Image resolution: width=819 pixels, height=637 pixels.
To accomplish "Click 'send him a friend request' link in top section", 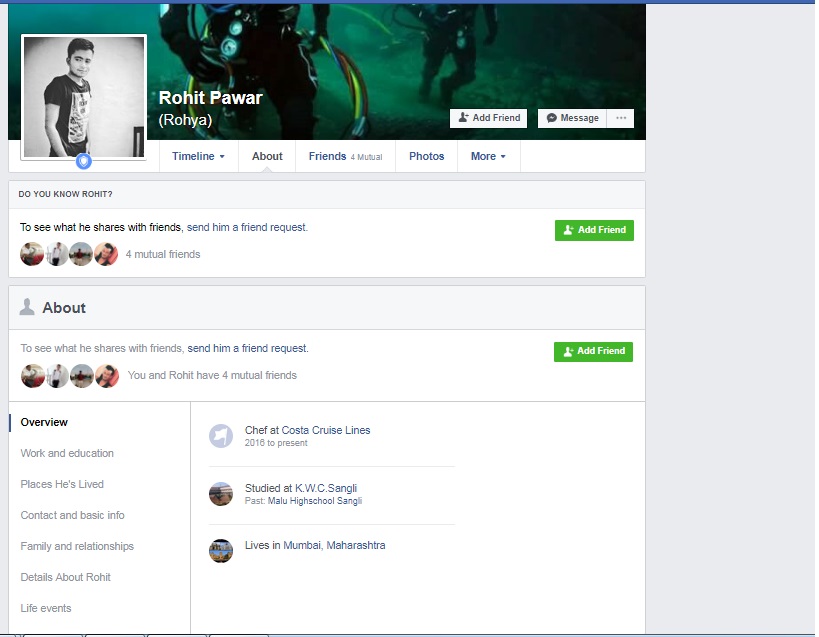I will point(247,227).
